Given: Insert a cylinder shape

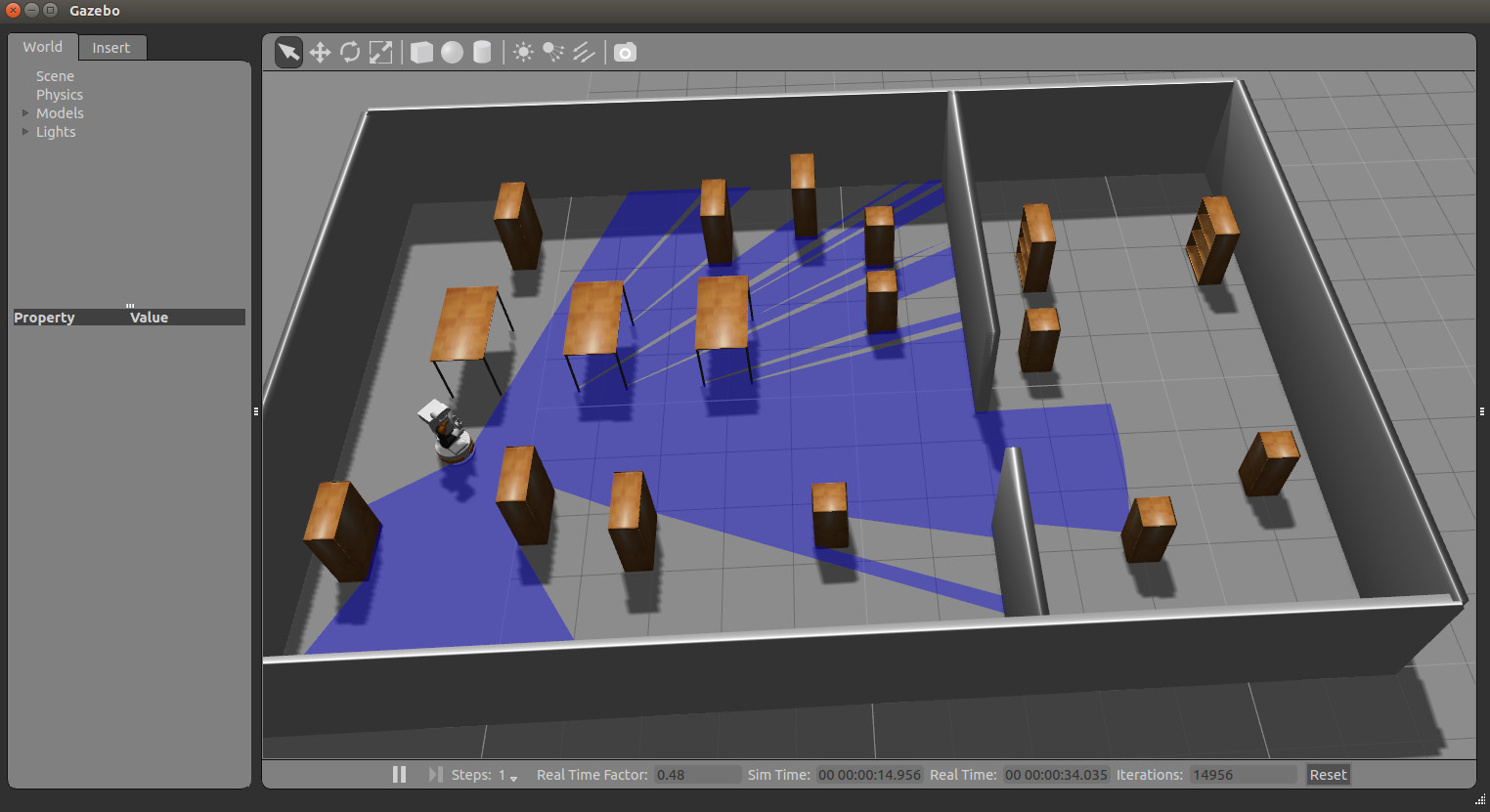Looking at the screenshot, I should pyautogui.click(x=482, y=52).
